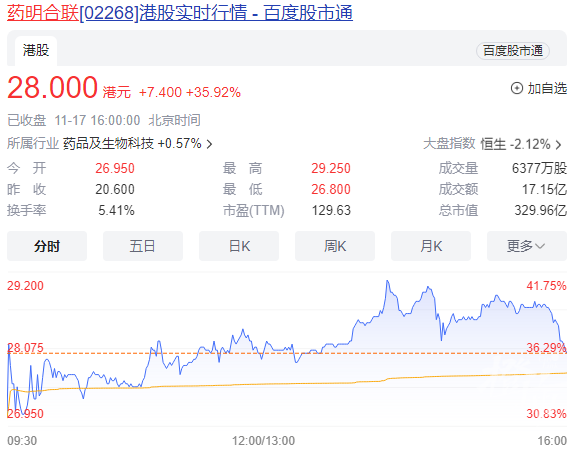Switch to the 分时 chart tab

point(47,246)
